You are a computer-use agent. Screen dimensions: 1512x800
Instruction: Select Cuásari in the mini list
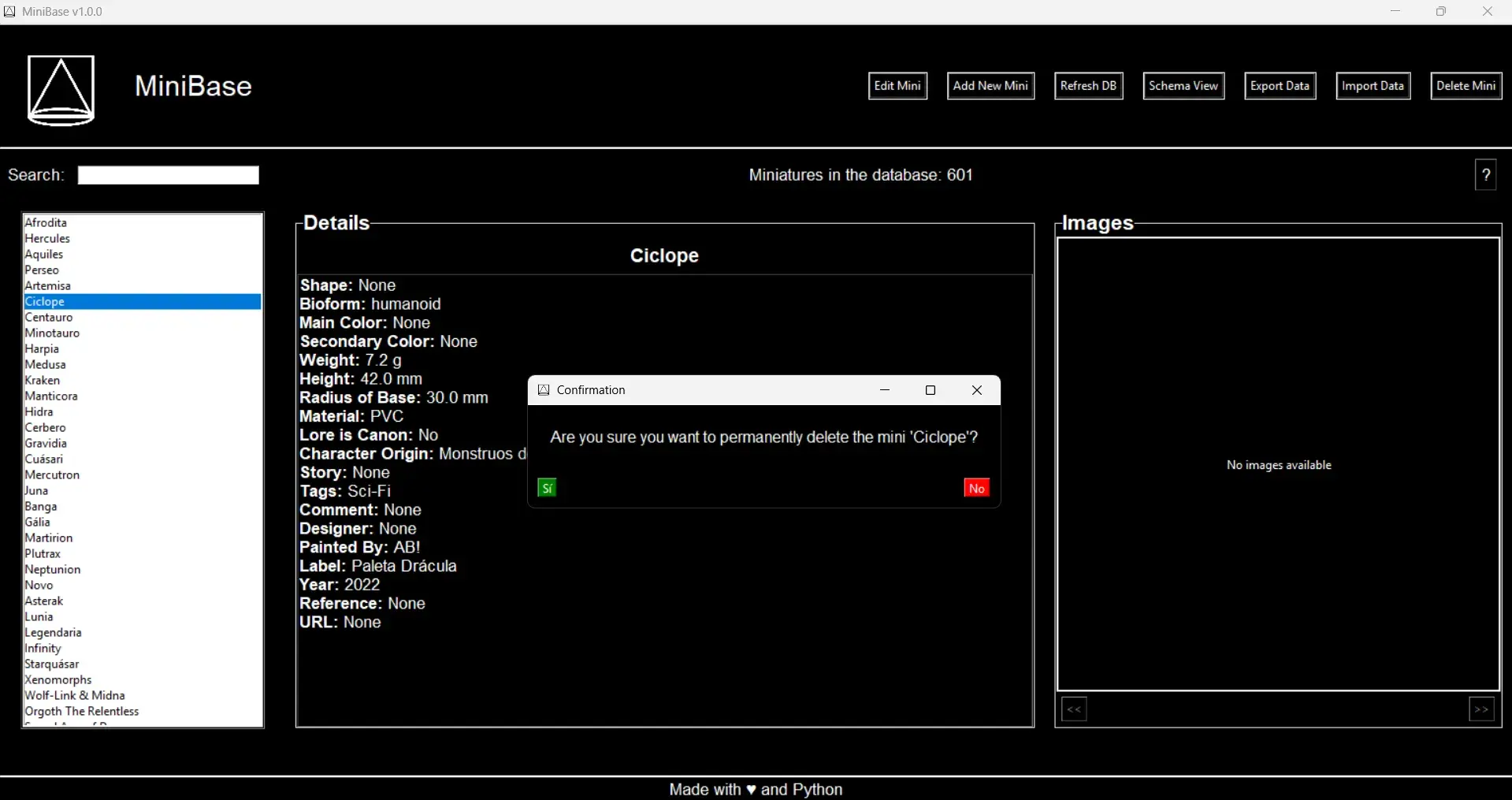coord(143,460)
